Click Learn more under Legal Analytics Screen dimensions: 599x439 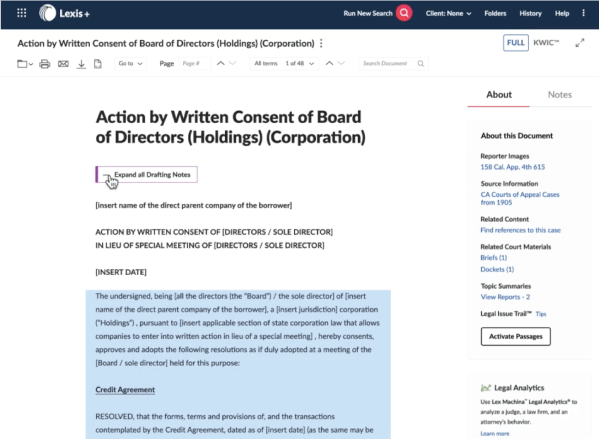point(495,434)
